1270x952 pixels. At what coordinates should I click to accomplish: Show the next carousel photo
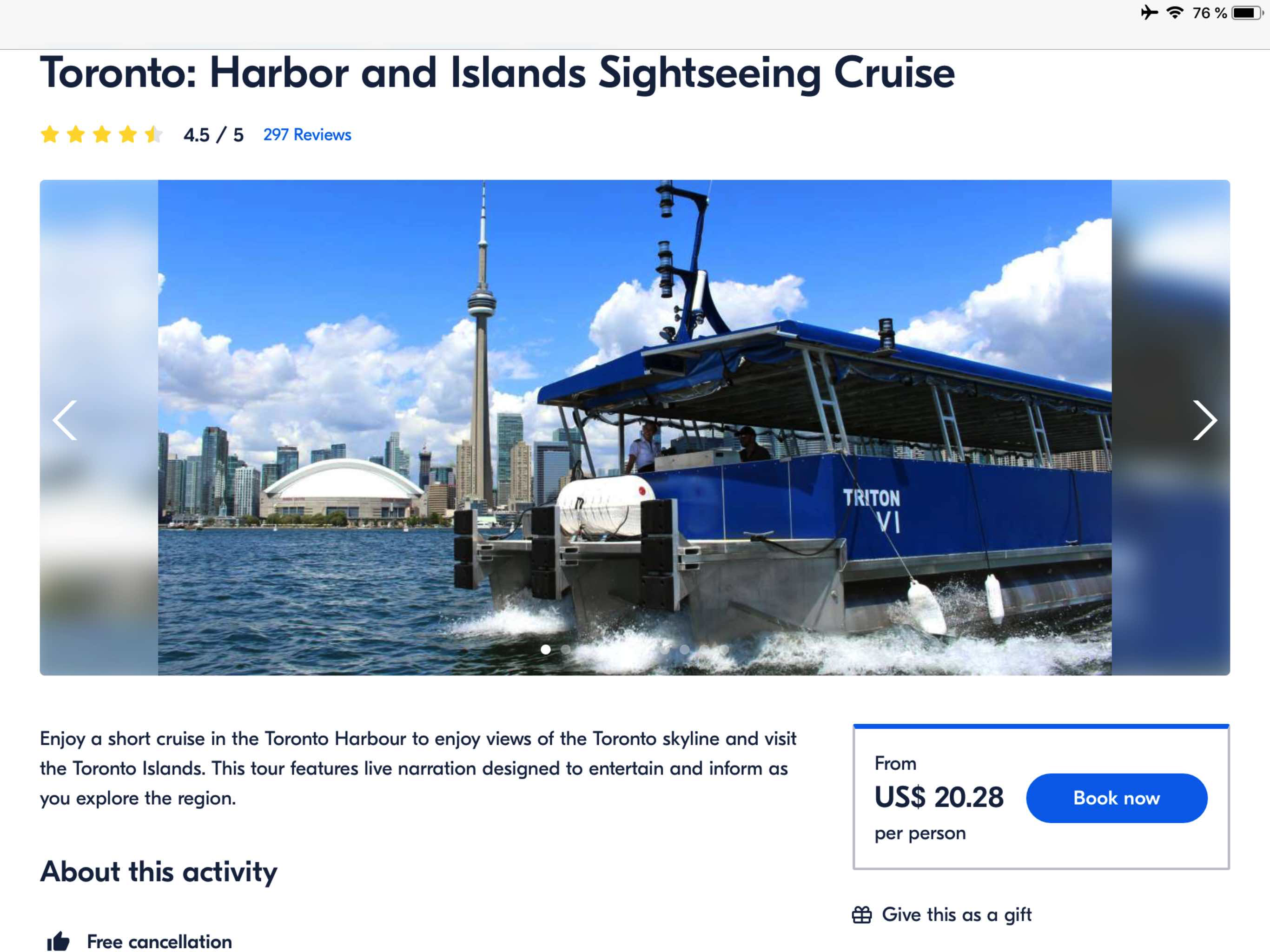point(1204,420)
